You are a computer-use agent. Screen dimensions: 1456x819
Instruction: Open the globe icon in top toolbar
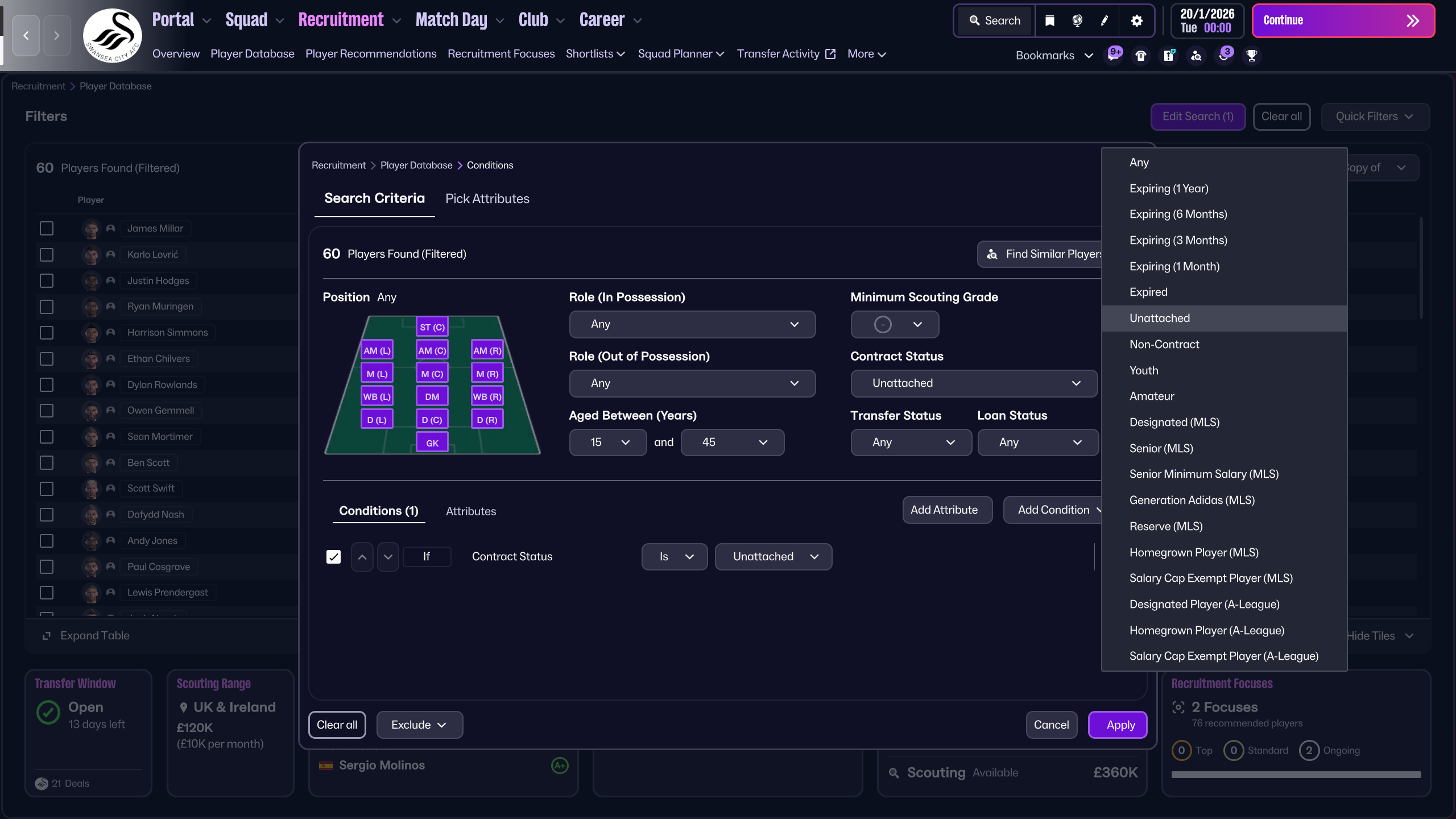(x=1077, y=21)
